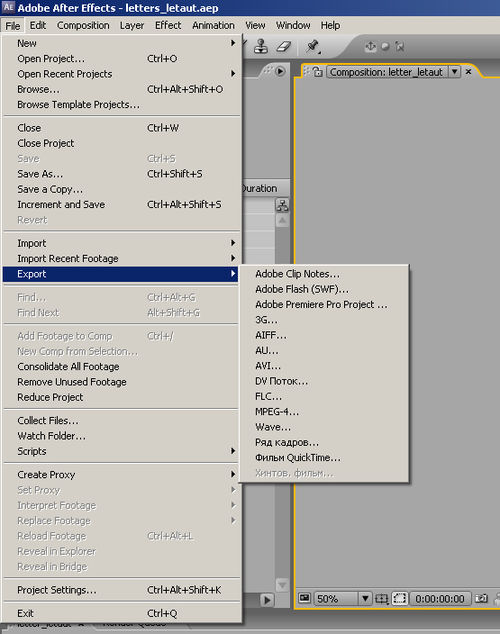Click the grid and guides options icon
The image size is (500, 634).
coord(381,598)
